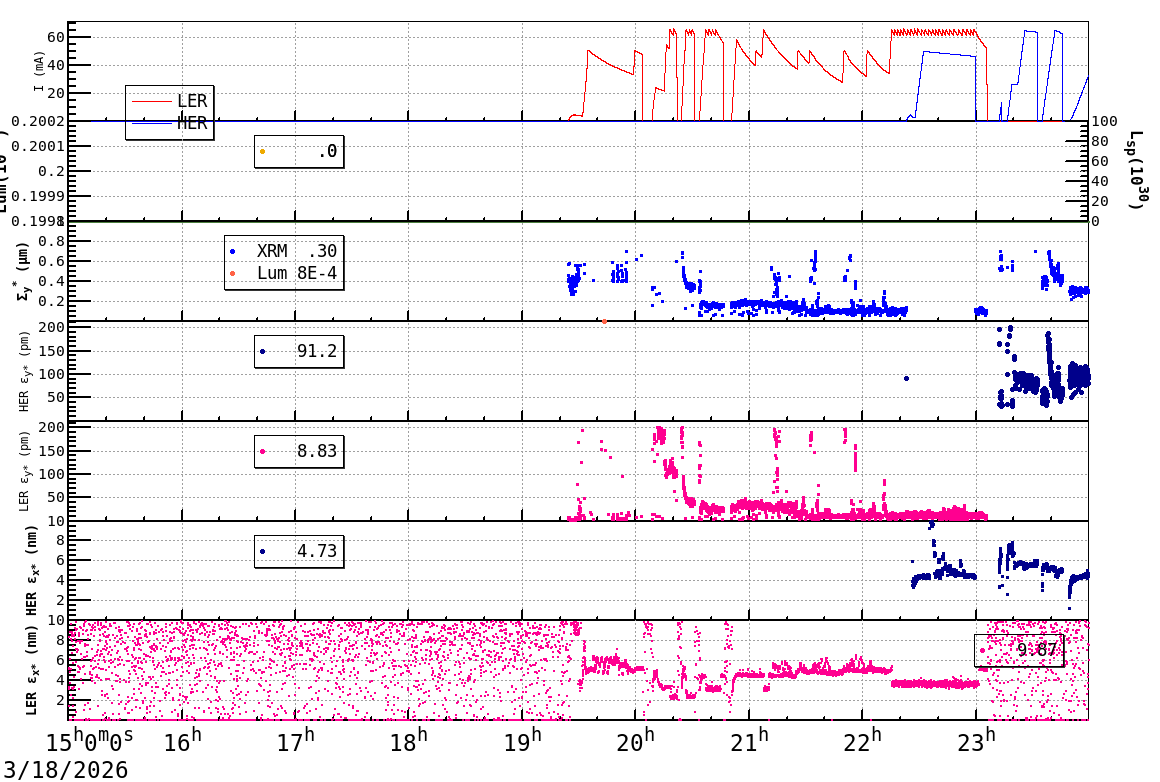Screen dimensions: 1160x782
Task: Click the 8.83 readout in the LER εy* panel
Action: (299, 451)
